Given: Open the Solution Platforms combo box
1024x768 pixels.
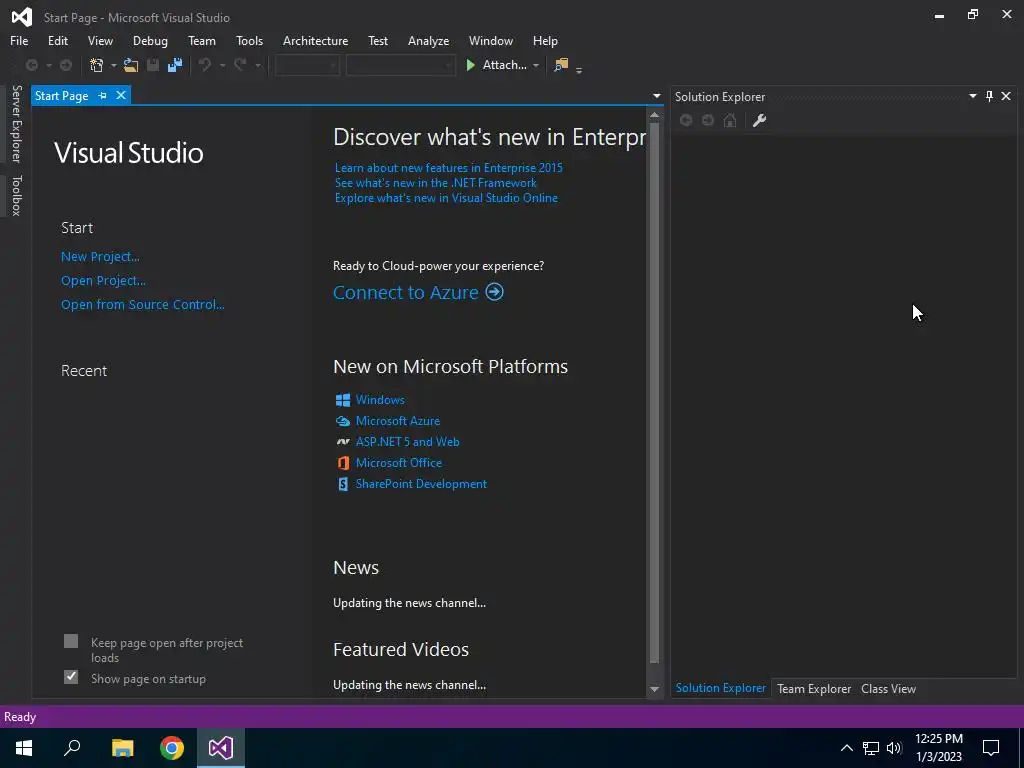Looking at the screenshot, I should [x=400, y=65].
